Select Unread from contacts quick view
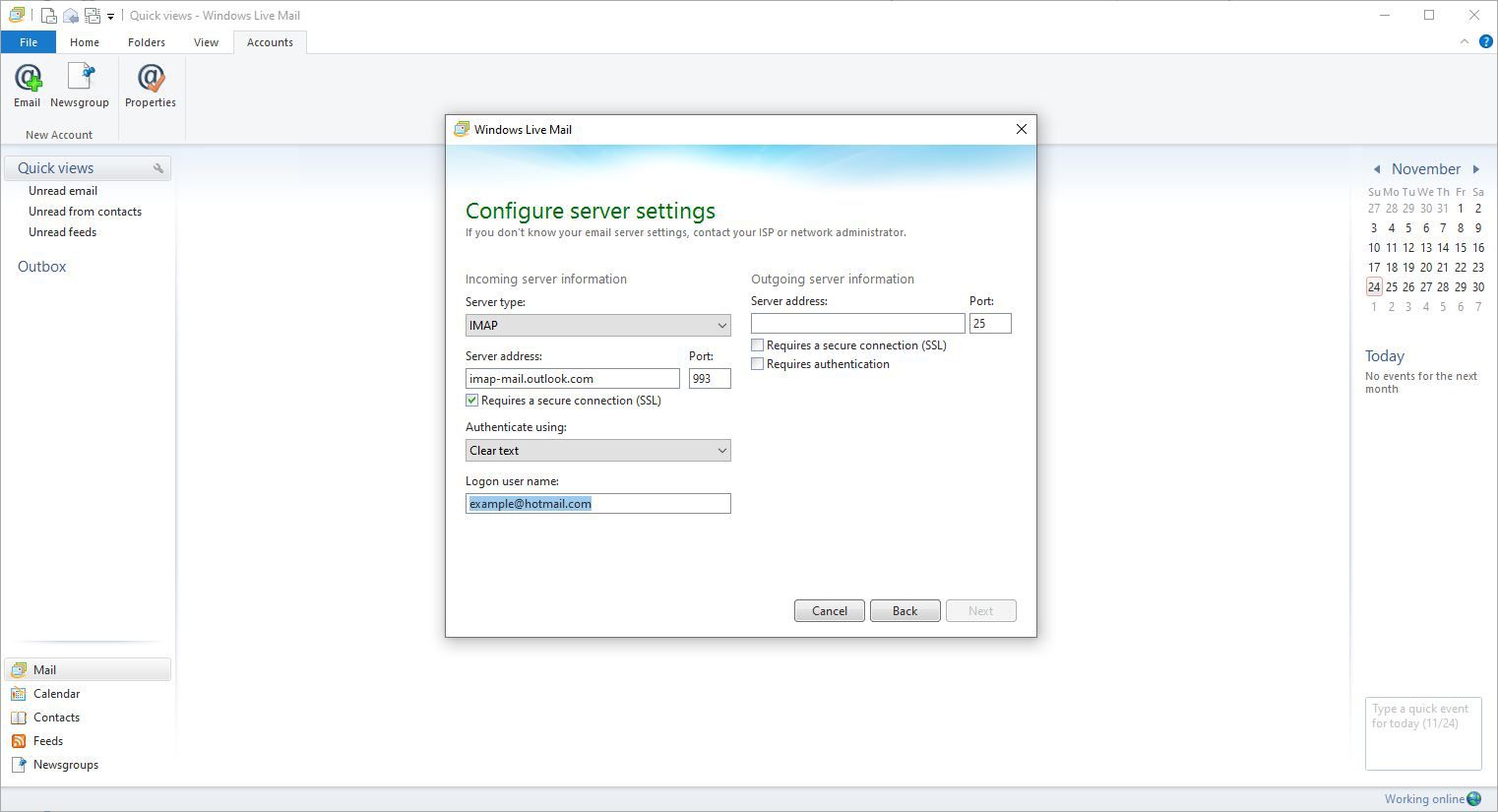The width and height of the screenshot is (1498, 812). click(85, 212)
